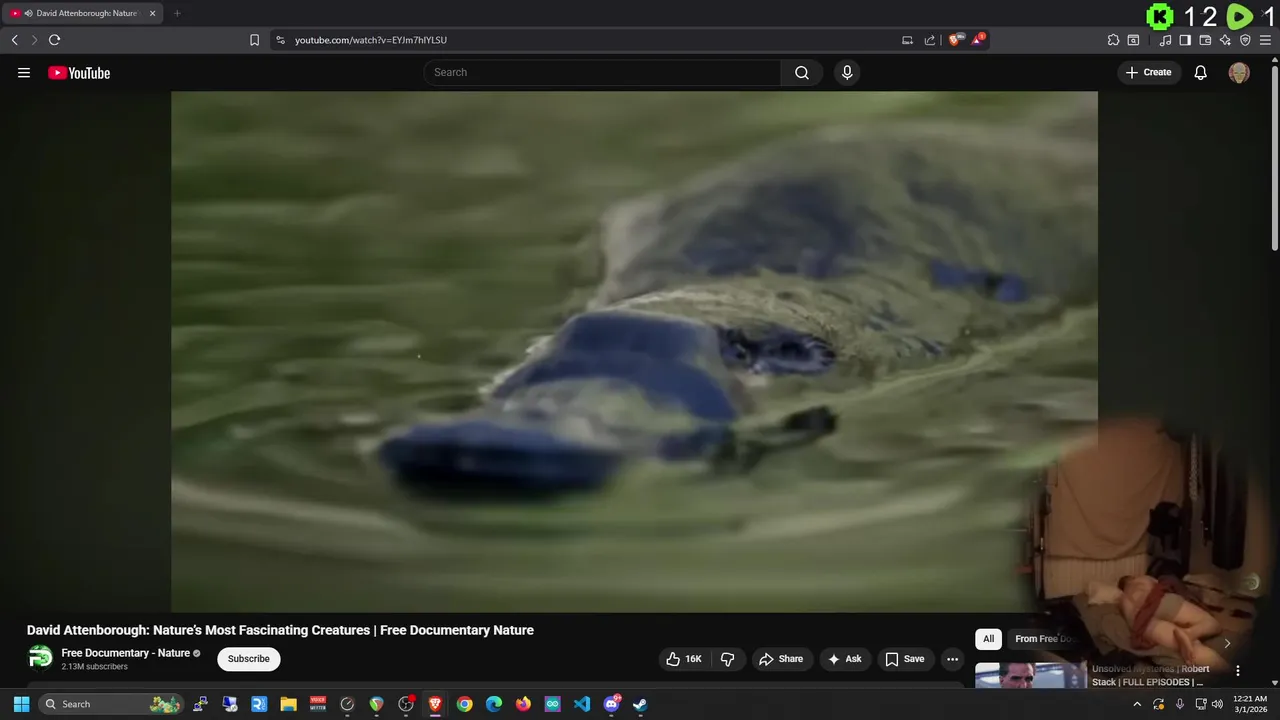Open more actions ellipsis under video
The height and width of the screenshot is (720, 1280).
(x=952, y=659)
